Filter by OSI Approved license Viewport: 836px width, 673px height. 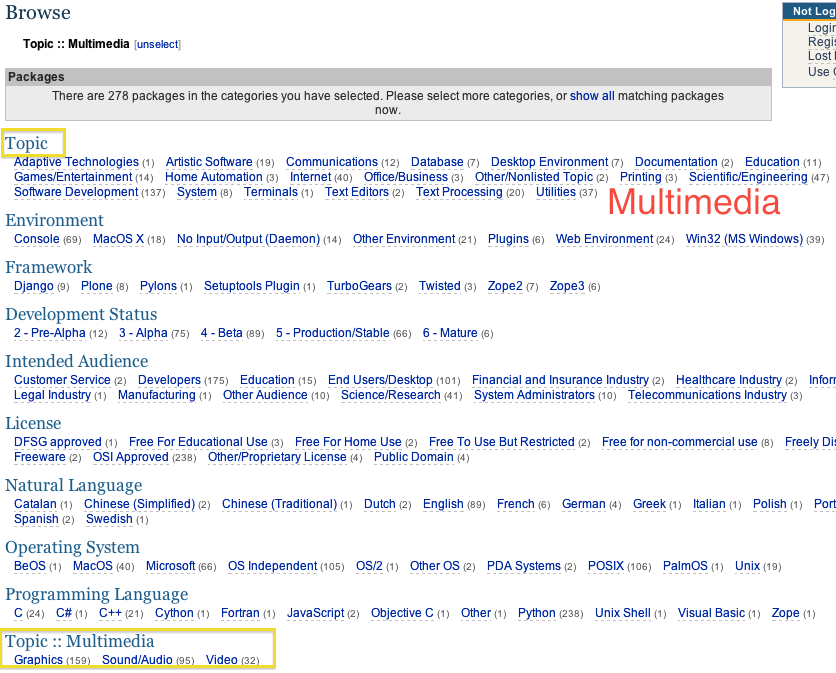point(131,457)
